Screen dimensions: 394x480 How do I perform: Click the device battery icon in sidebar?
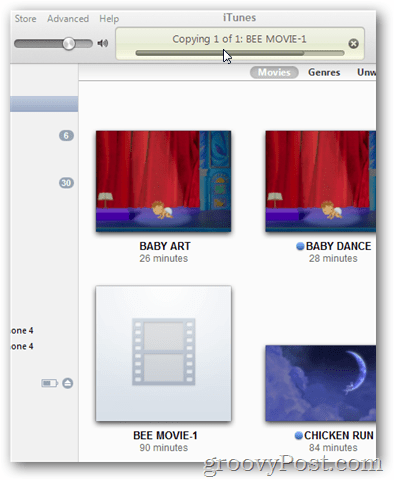click(x=49, y=383)
